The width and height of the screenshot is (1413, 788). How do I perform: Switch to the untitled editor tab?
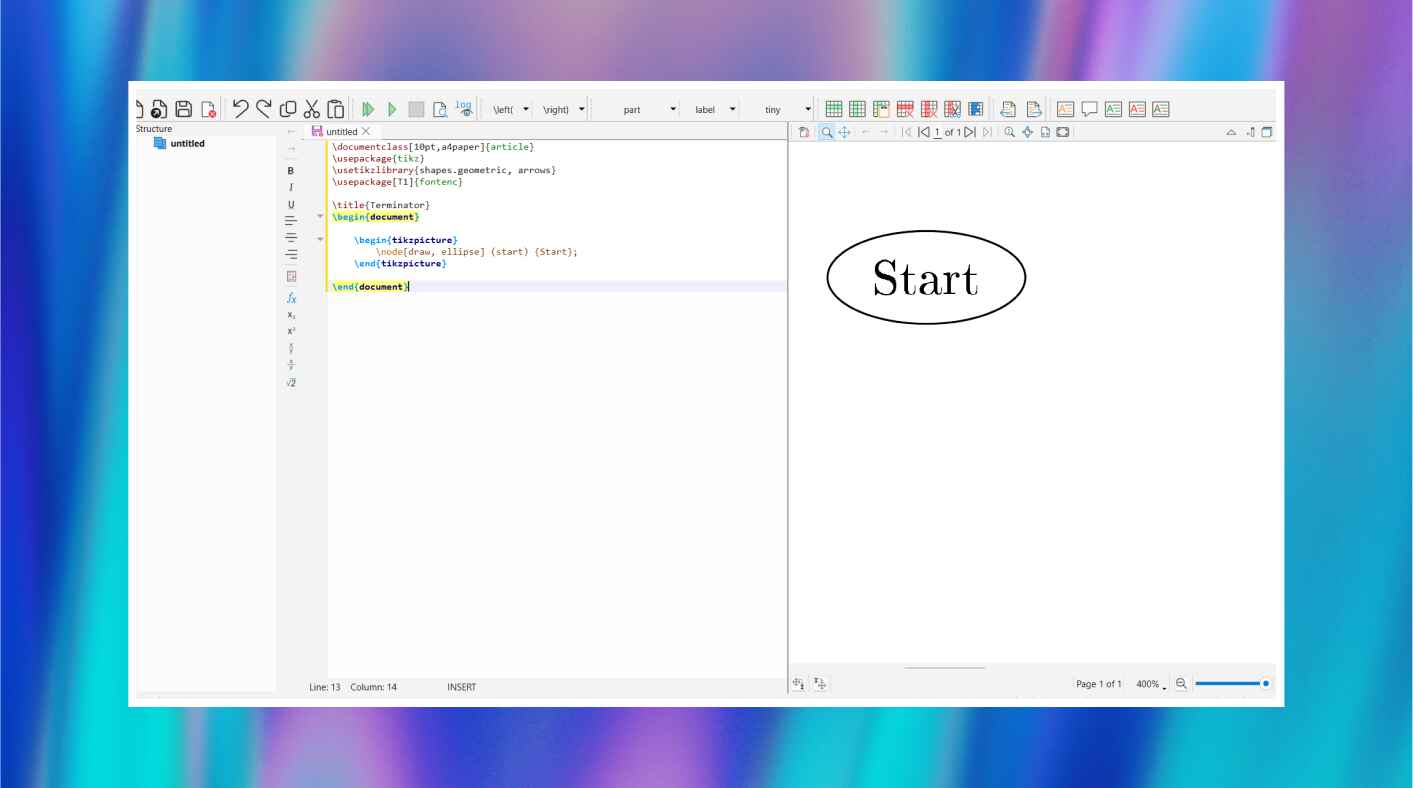click(x=341, y=131)
